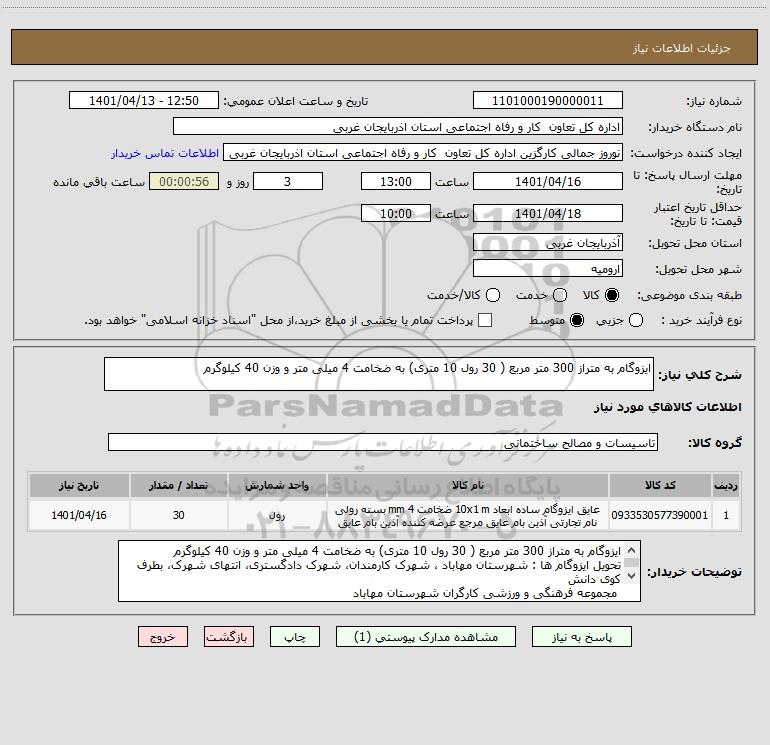Click scroll-down arrow in buyer description box
Screen dimensions: 770x745
pos(632,575)
